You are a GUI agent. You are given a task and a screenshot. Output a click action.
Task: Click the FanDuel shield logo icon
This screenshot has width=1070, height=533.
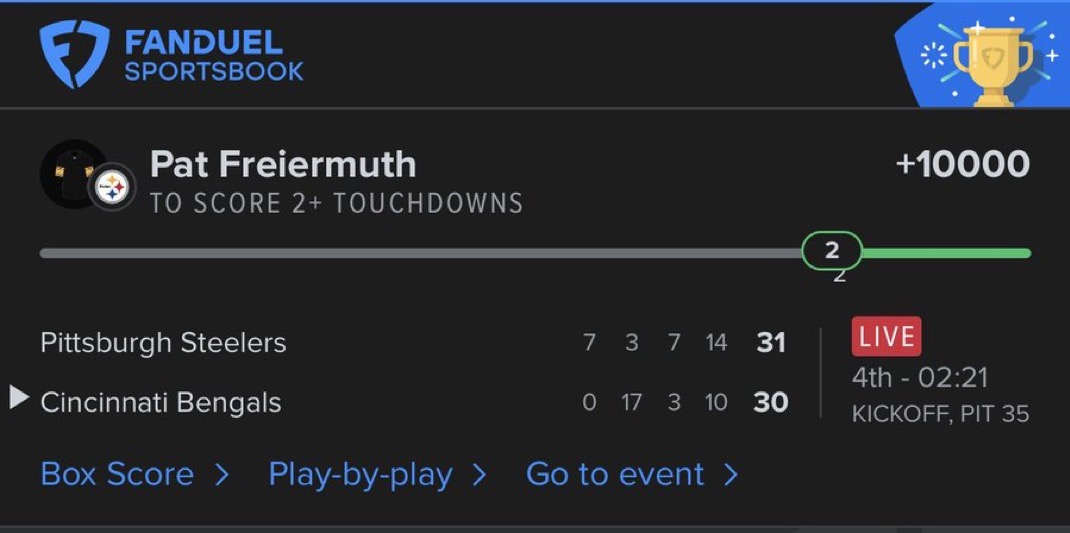pyautogui.click(x=72, y=54)
